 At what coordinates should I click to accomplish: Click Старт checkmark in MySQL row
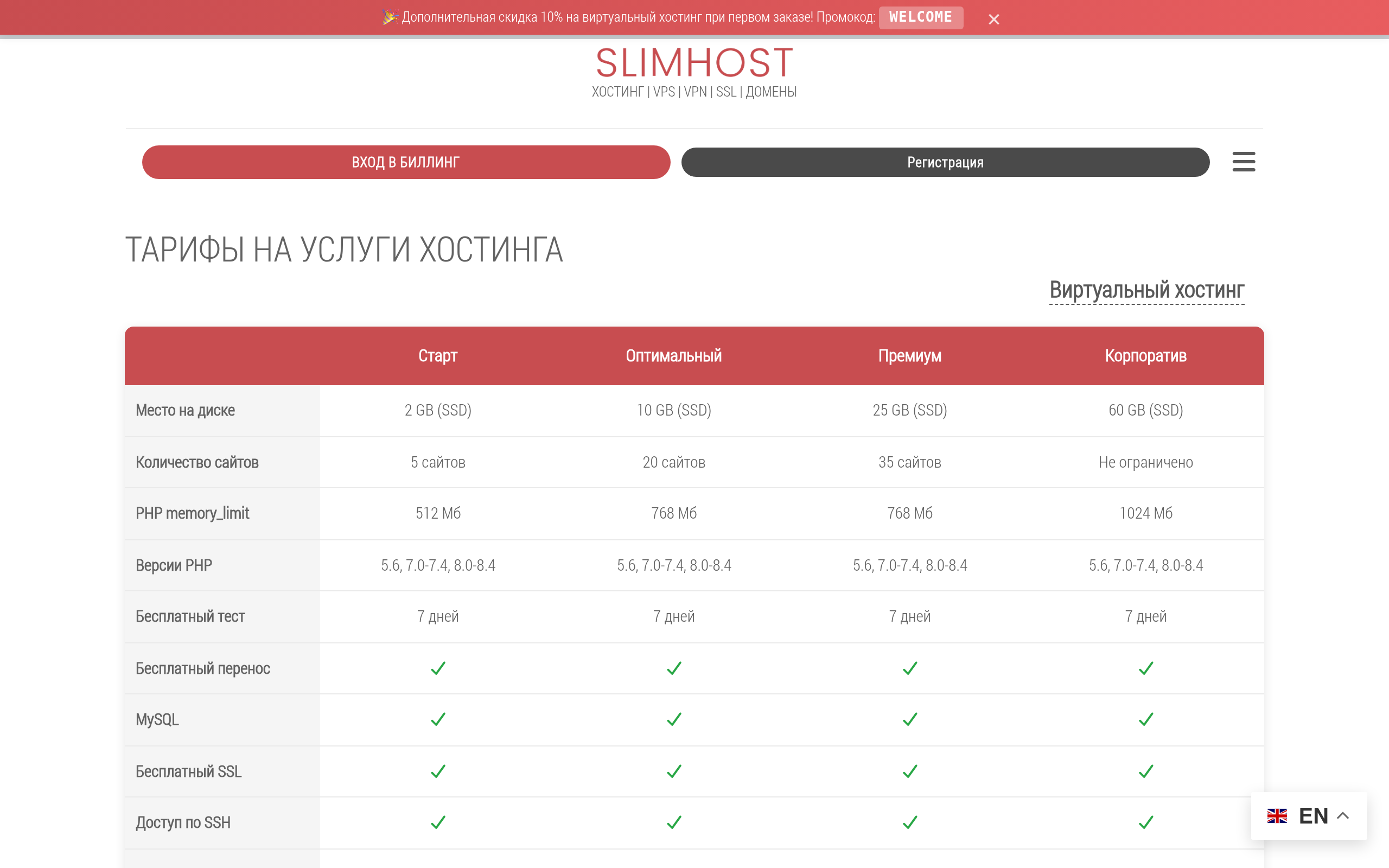click(438, 719)
